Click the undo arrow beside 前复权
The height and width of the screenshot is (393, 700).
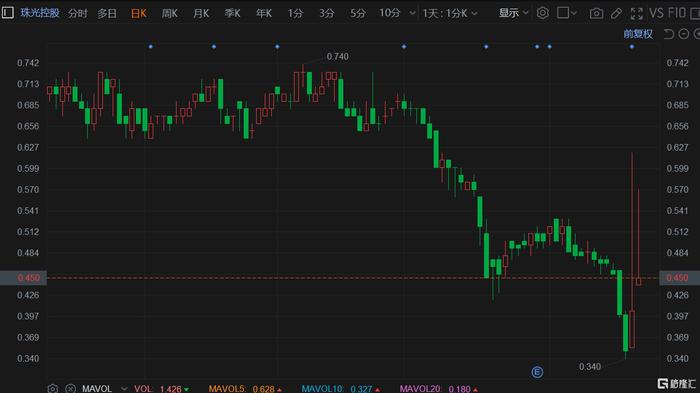(x=668, y=34)
